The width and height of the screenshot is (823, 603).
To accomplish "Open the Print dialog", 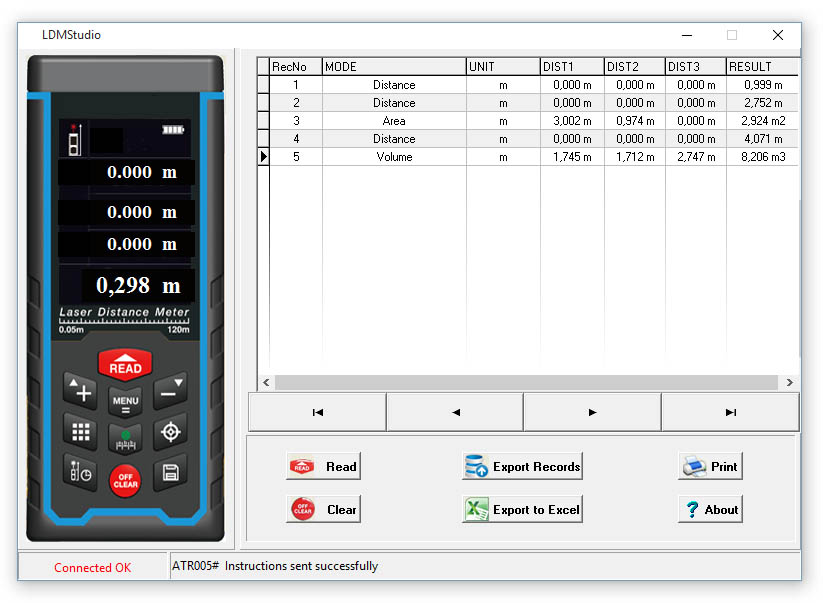I will (x=710, y=467).
